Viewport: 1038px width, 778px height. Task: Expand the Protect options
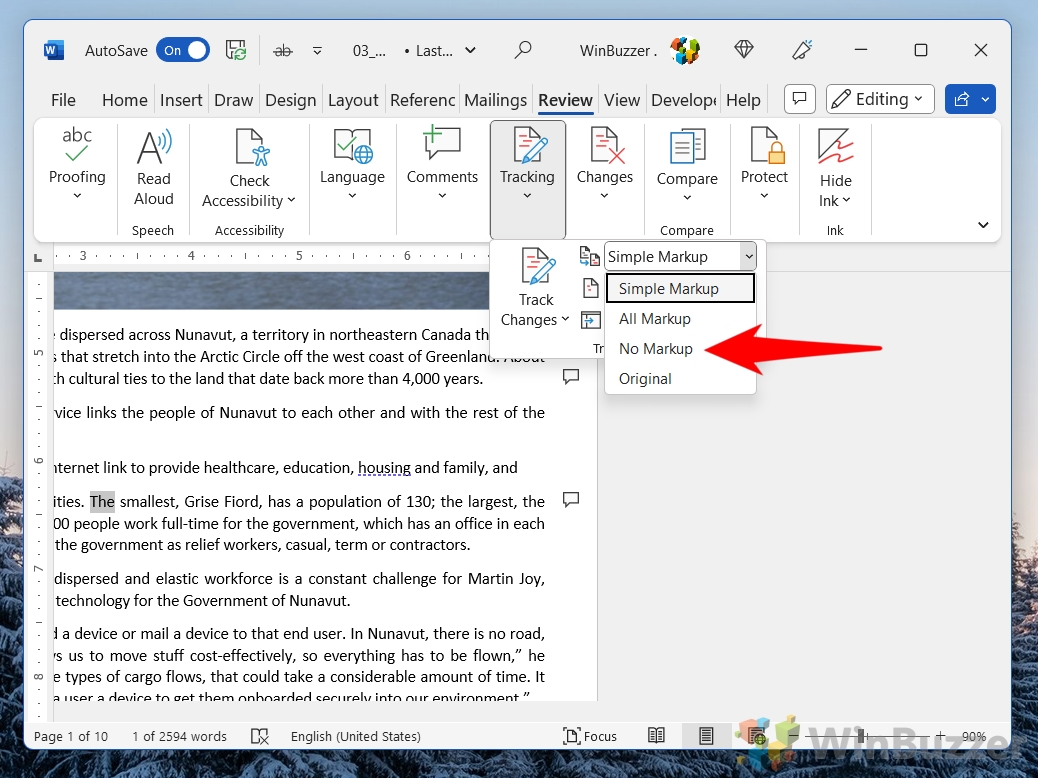[x=764, y=166]
